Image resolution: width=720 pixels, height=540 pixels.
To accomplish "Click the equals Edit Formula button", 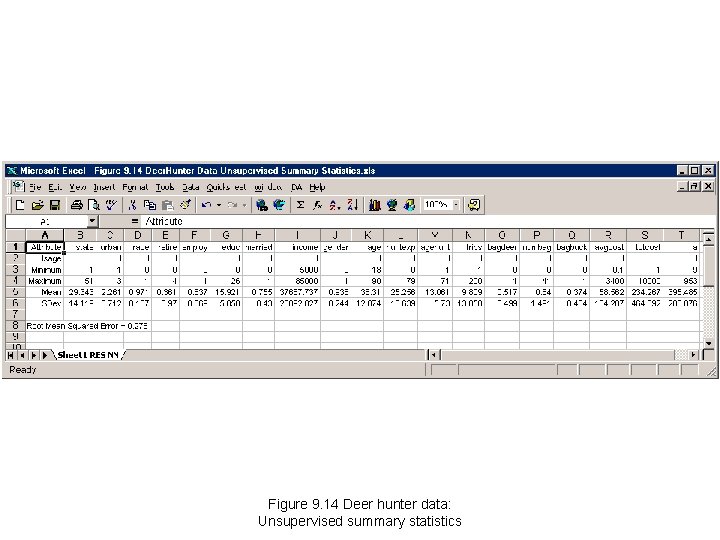I will [x=134, y=221].
